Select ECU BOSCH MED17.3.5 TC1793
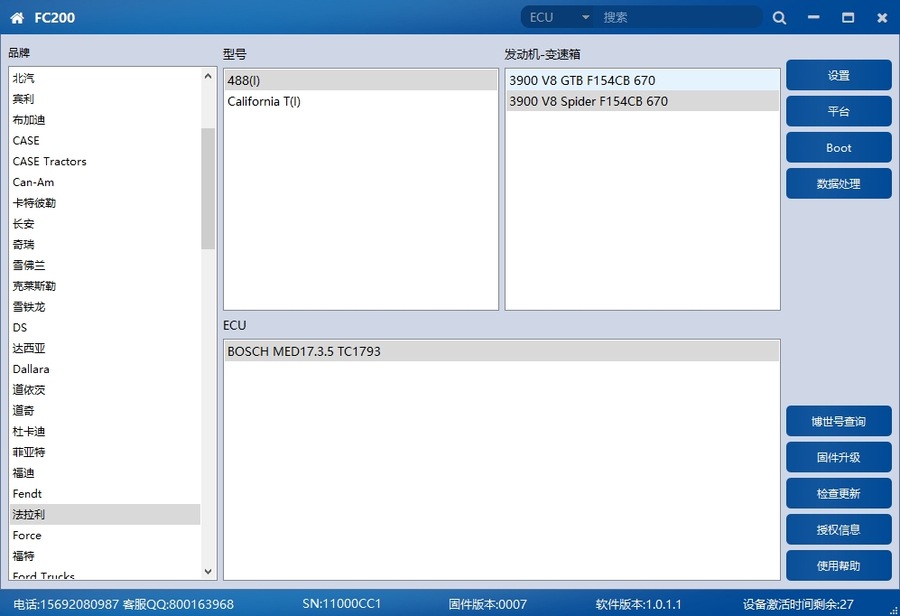Viewport: 900px width, 616px height. point(502,351)
